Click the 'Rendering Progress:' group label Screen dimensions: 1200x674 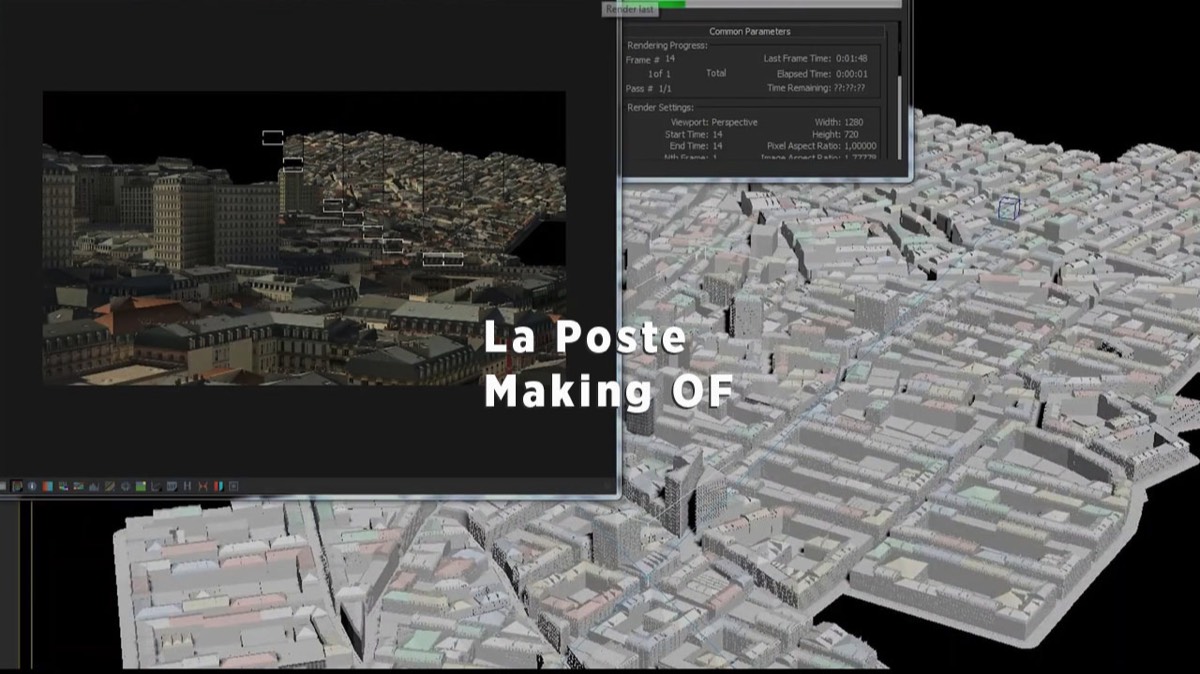(x=667, y=46)
